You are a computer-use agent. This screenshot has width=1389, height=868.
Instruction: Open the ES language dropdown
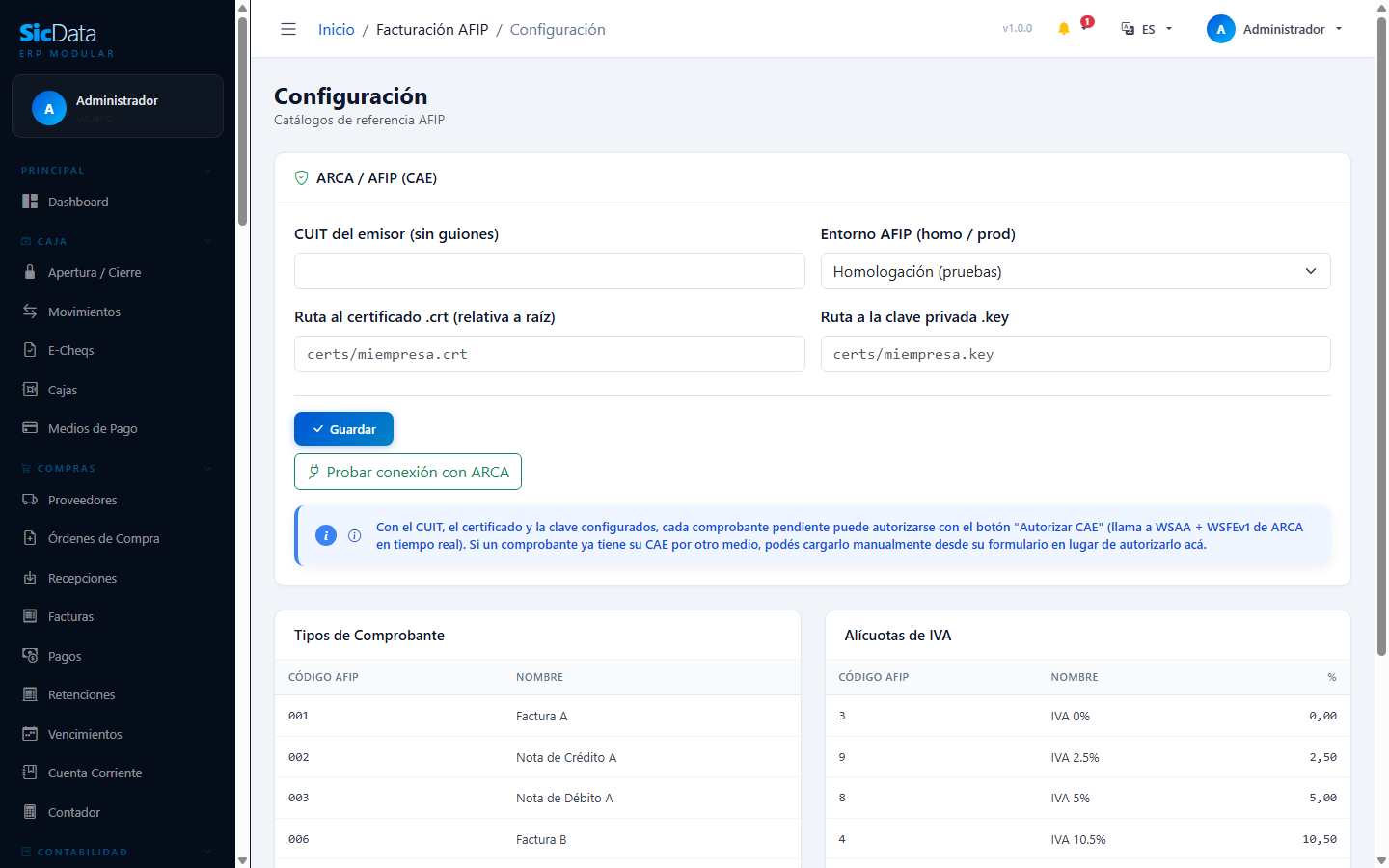click(x=1148, y=29)
